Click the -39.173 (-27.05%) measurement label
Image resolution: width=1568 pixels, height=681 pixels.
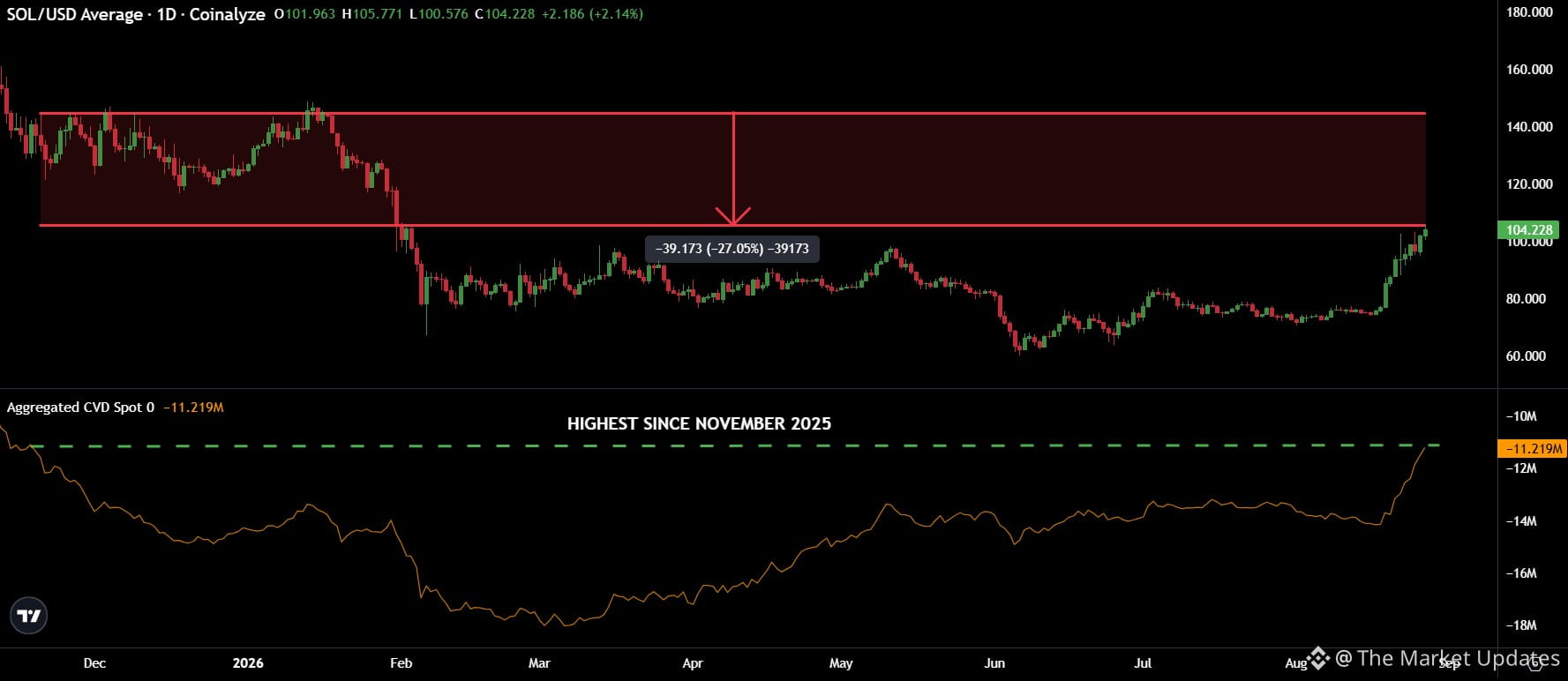[732, 249]
